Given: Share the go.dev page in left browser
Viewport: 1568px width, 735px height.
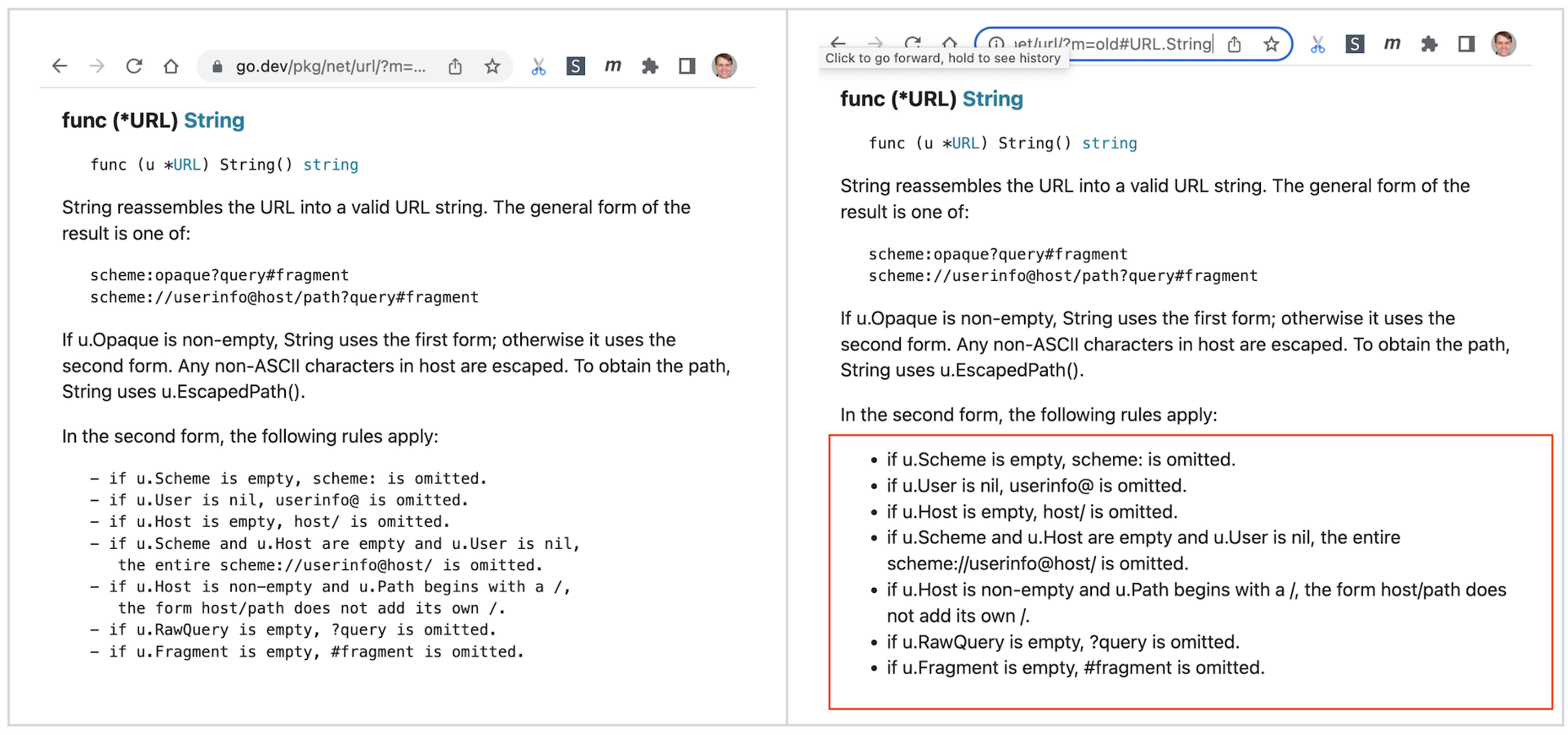Looking at the screenshot, I should pos(455,66).
